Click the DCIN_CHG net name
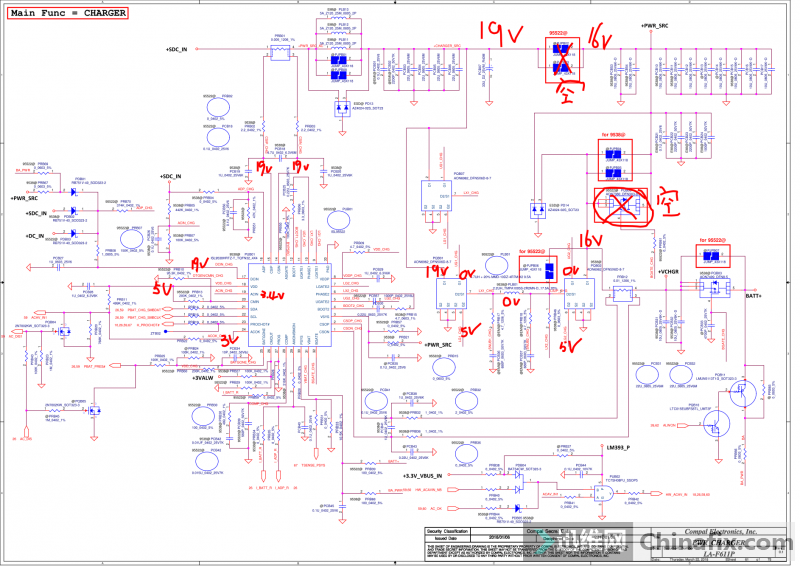The height and width of the screenshot is (566, 800). [x=223, y=264]
